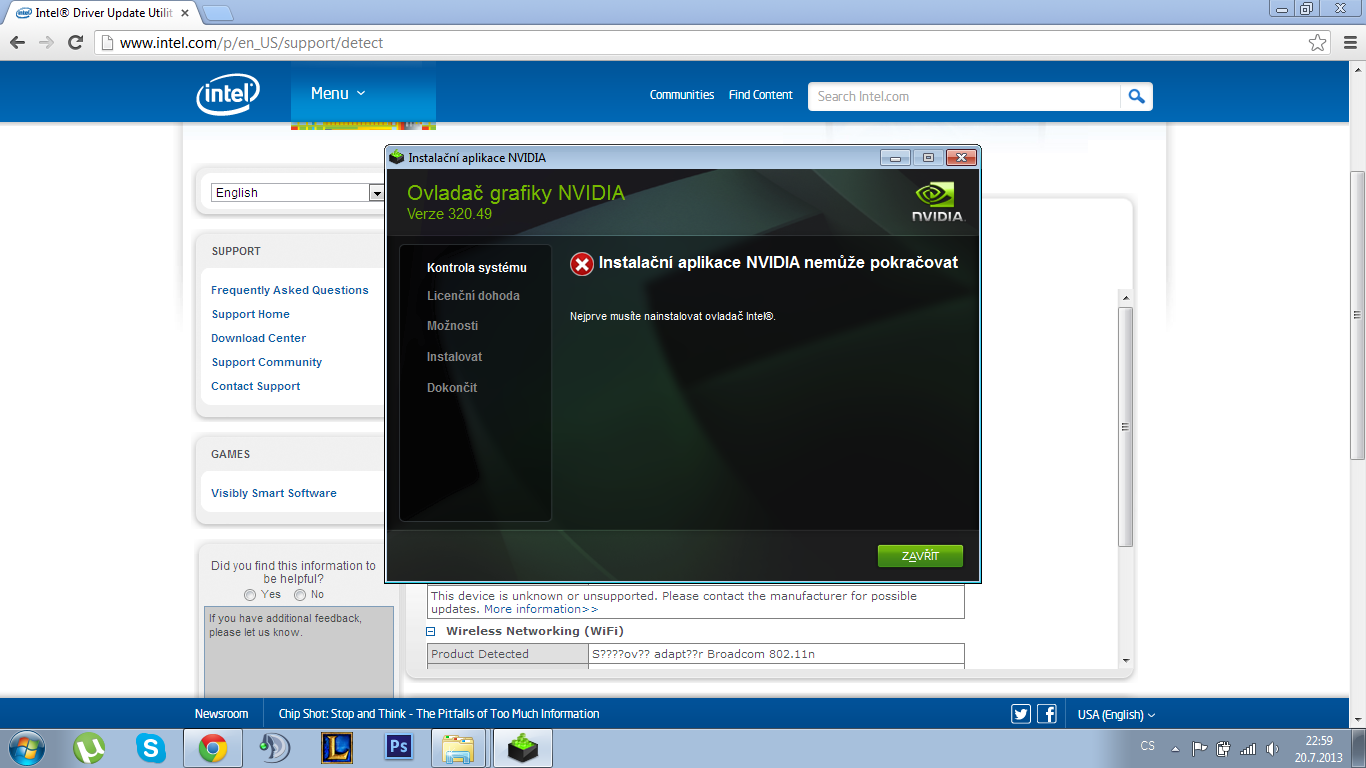This screenshot has height=768, width=1366.
Task: Switch to Google Chrome on the taskbar
Action: [x=212, y=748]
